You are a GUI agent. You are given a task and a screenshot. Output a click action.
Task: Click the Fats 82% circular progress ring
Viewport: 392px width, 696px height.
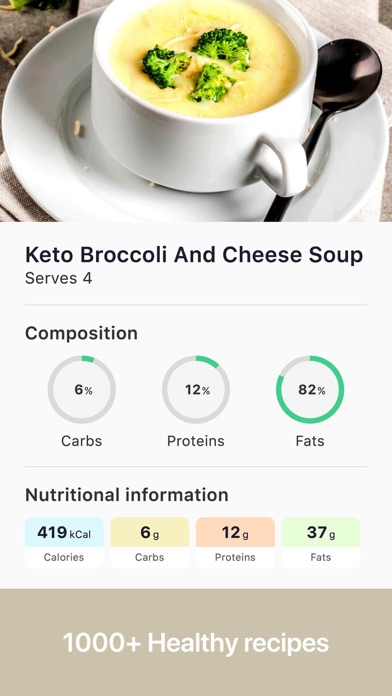tap(310, 390)
